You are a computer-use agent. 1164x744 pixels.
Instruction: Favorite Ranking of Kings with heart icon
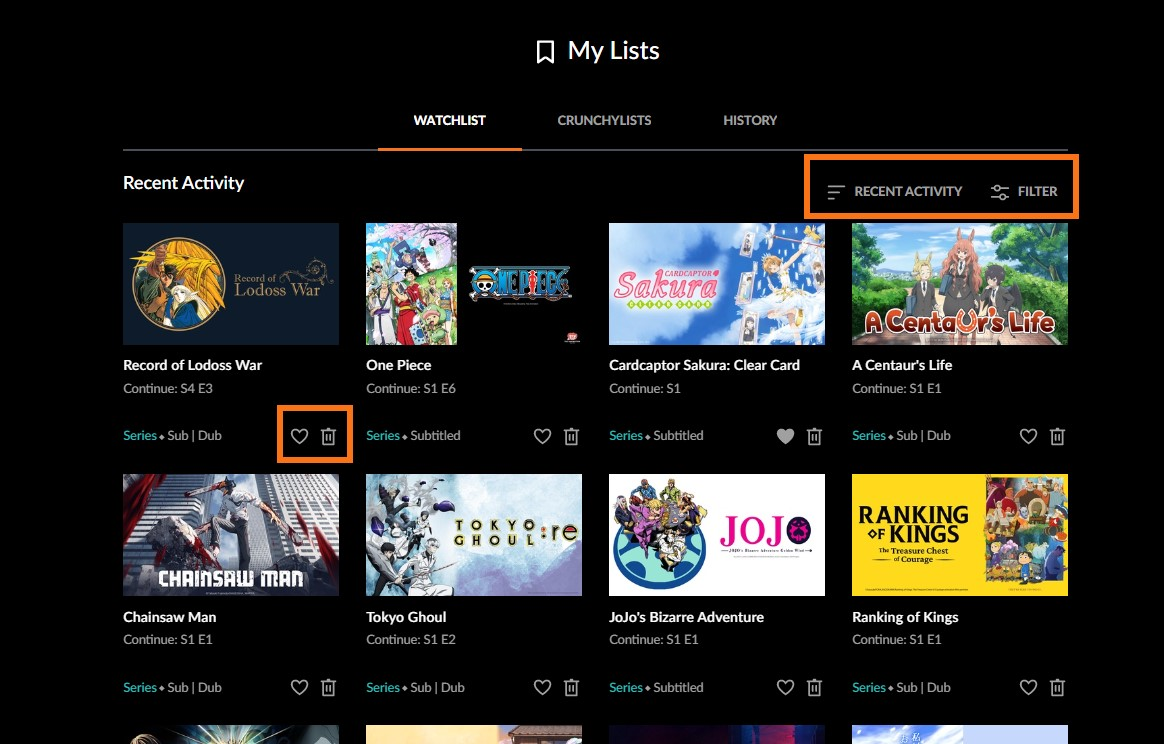point(1028,688)
